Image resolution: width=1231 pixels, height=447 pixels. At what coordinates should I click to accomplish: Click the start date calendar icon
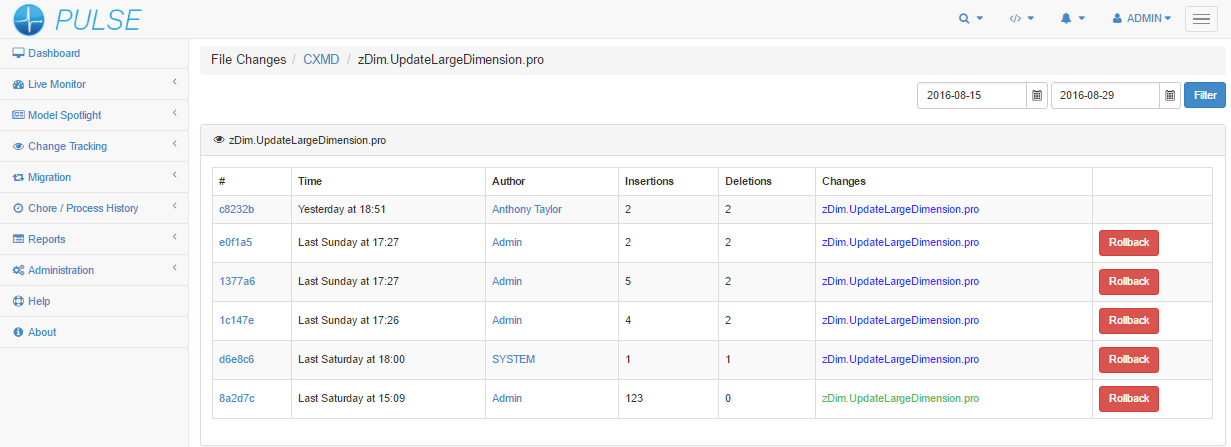1037,96
